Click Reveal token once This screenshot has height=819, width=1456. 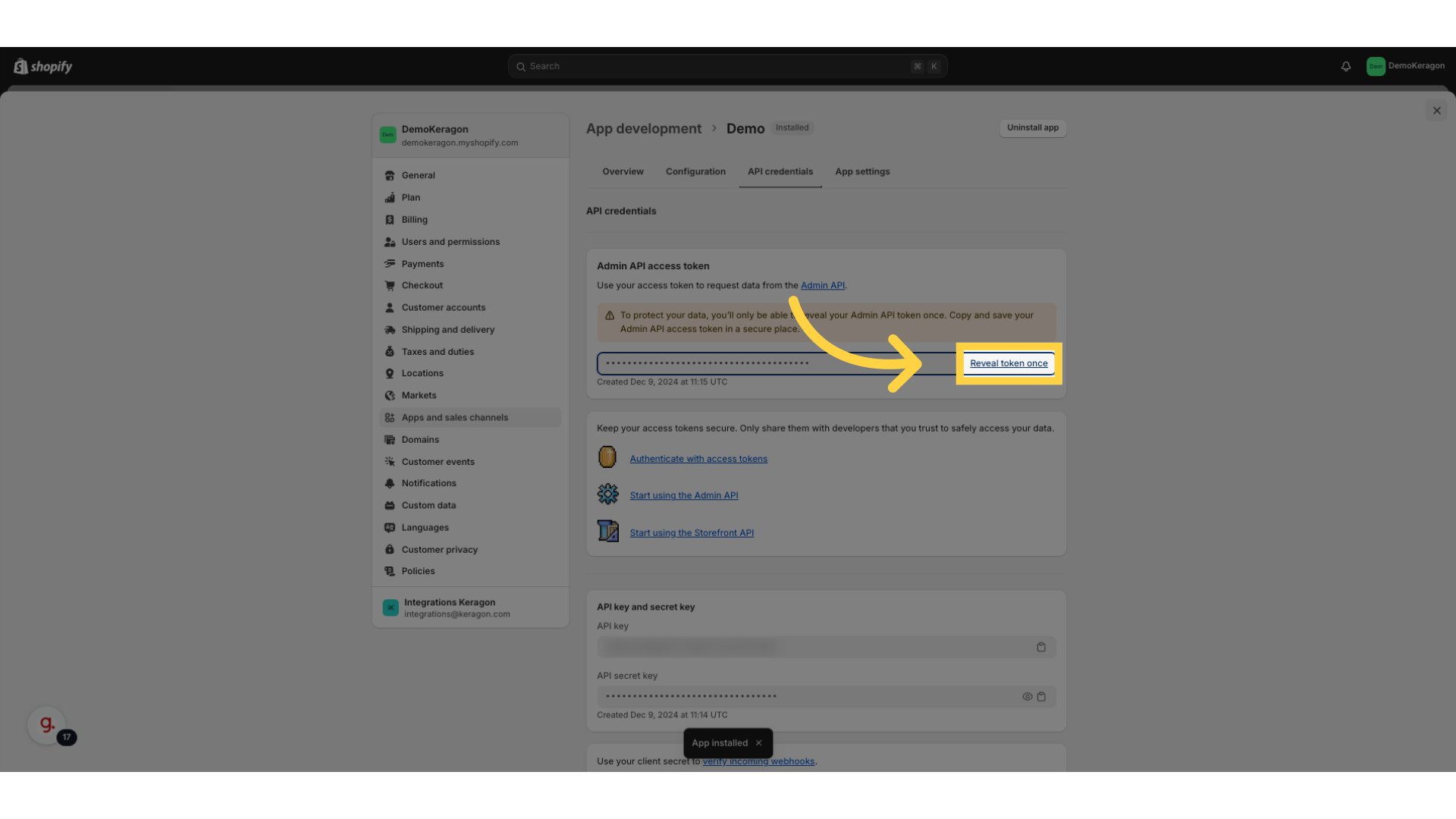[x=1009, y=364]
